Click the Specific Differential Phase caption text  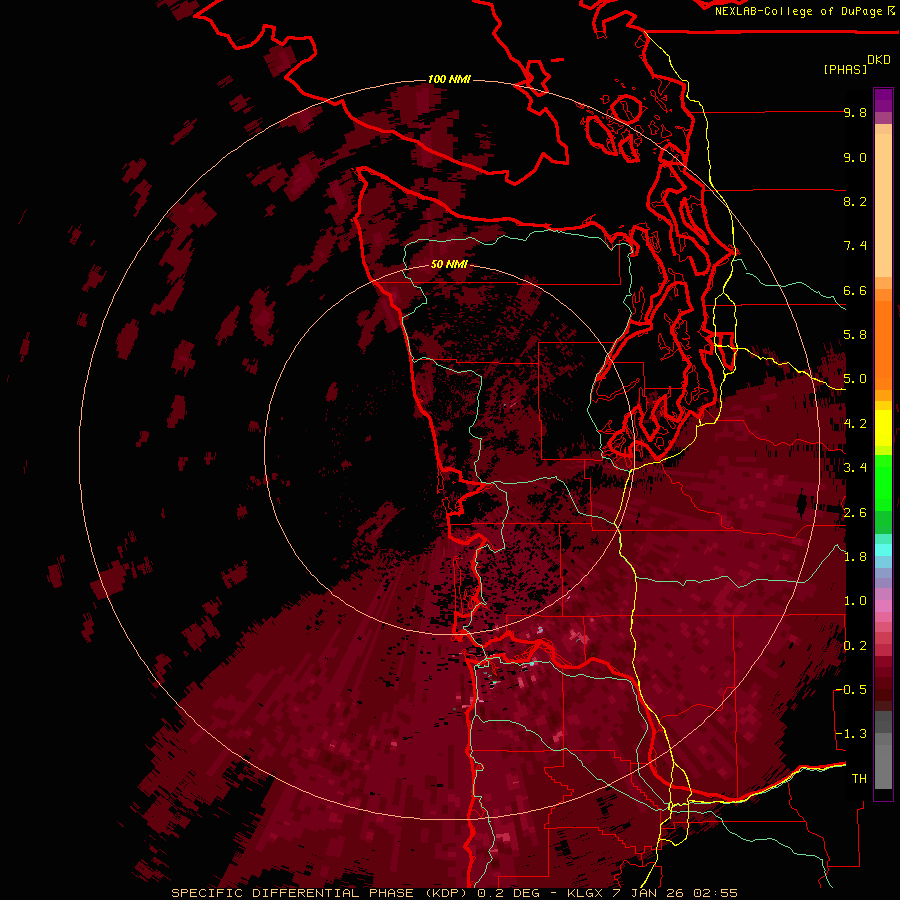455,893
